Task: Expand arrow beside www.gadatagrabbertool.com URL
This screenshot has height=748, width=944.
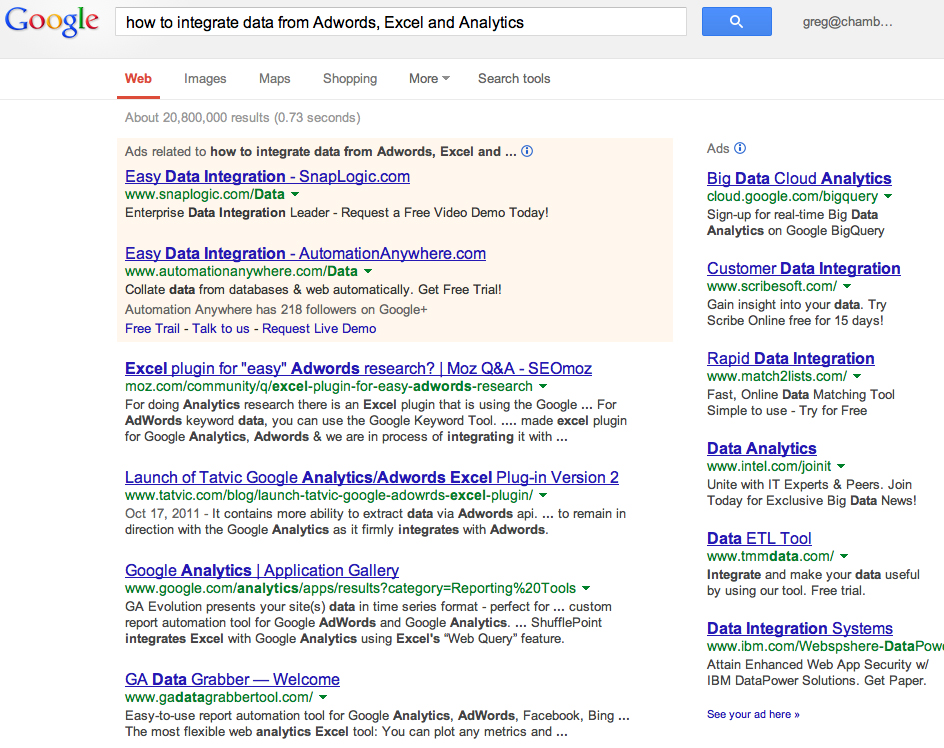Action: coord(323,697)
